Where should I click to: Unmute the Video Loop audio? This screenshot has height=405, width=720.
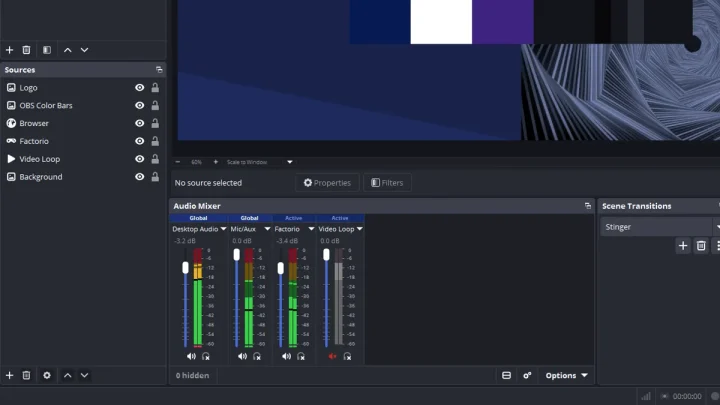(332, 356)
